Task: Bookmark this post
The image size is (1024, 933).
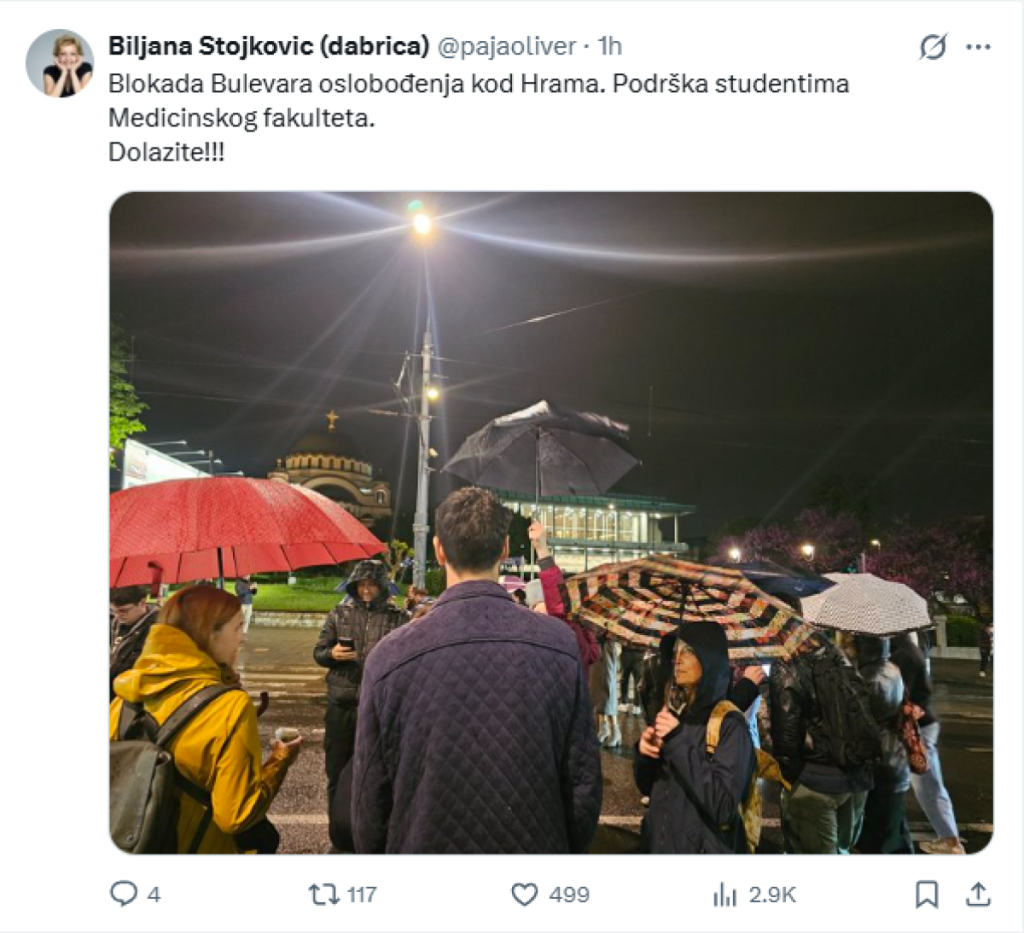Action: [x=927, y=893]
